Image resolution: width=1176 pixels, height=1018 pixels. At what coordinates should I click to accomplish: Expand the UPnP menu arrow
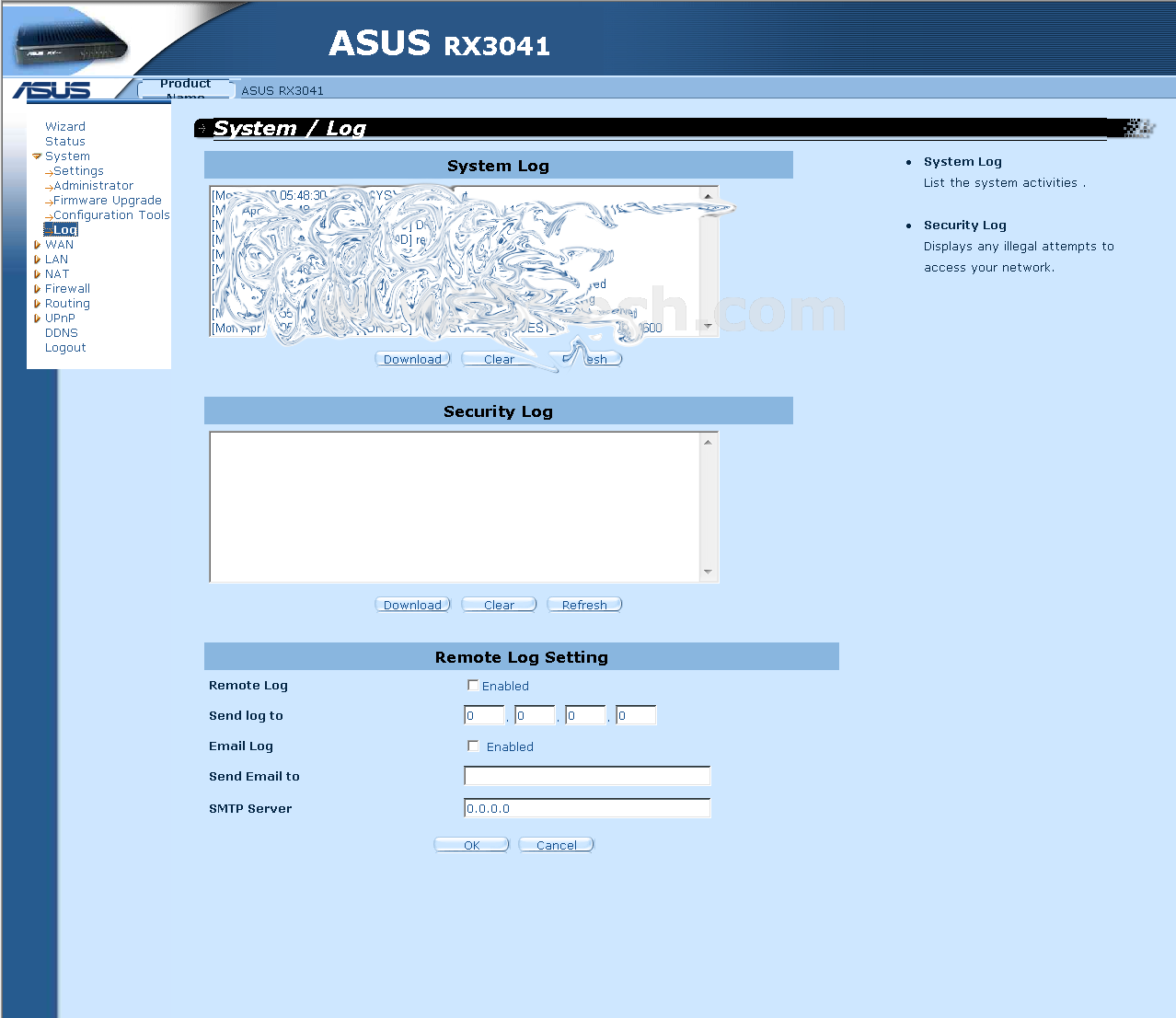pos(37,318)
